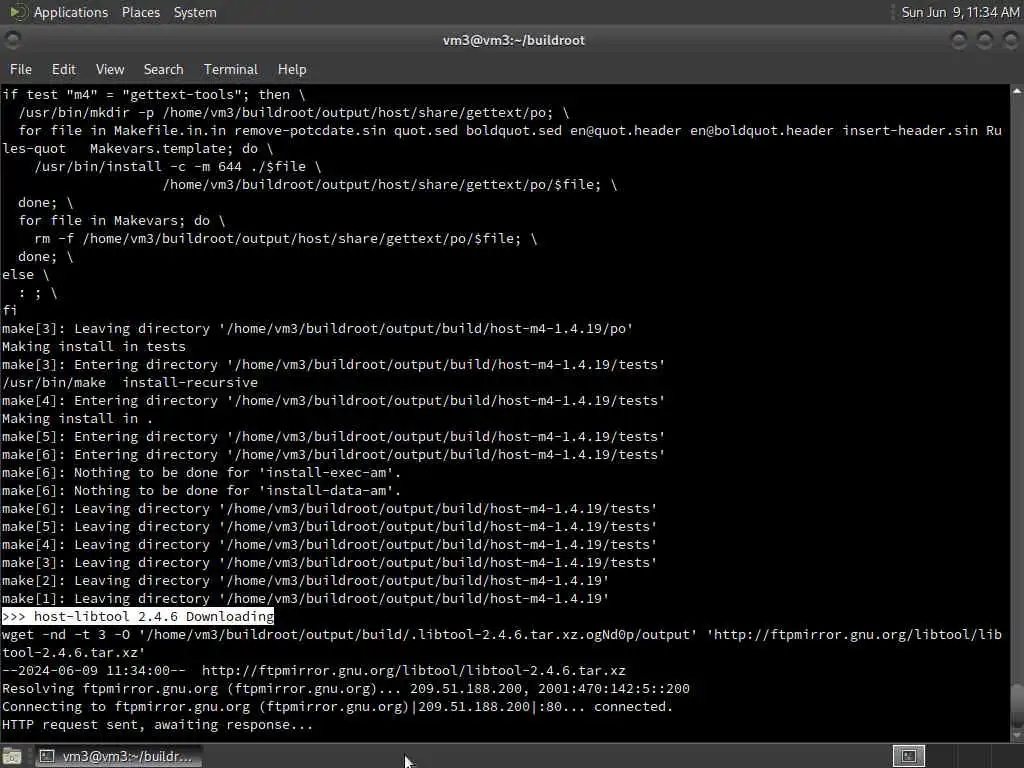Open the Terminal menu
The height and width of the screenshot is (768, 1024).
pos(231,69)
